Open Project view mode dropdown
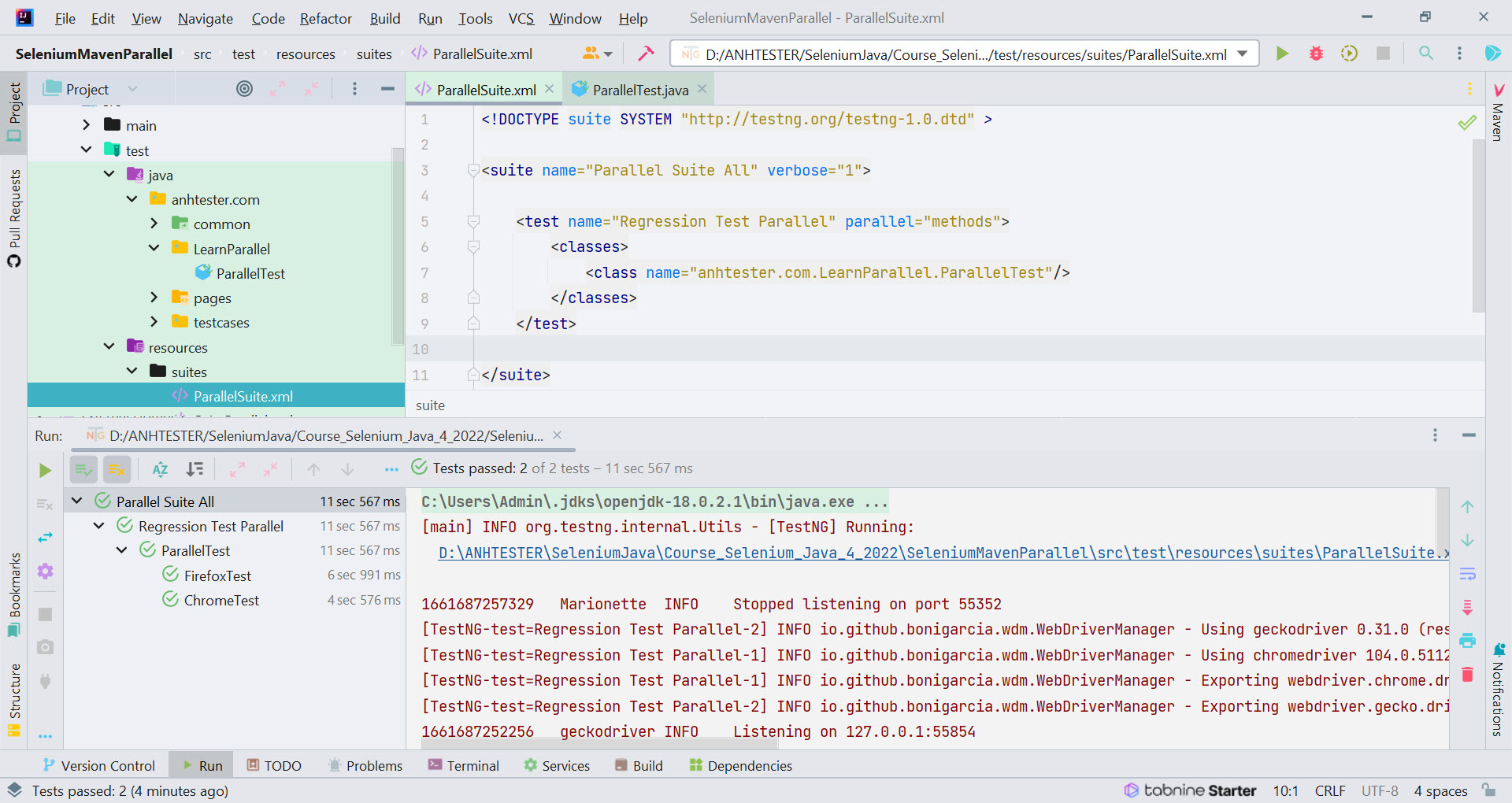1512x803 pixels. click(132, 89)
